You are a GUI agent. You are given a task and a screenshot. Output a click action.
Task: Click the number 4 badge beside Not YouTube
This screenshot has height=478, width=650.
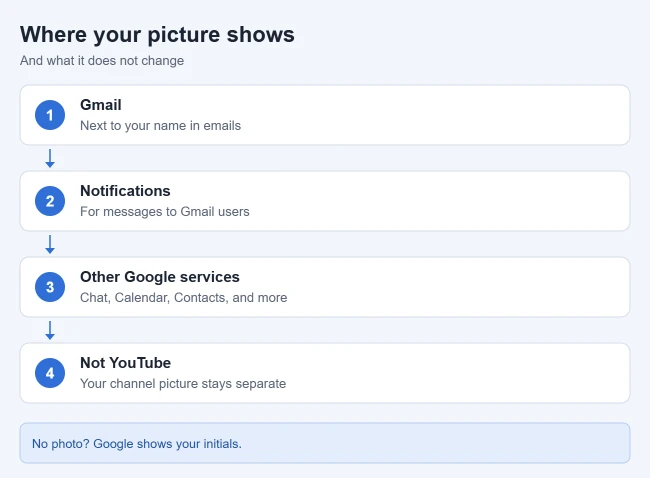pyautogui.click(x=50, y=373)
